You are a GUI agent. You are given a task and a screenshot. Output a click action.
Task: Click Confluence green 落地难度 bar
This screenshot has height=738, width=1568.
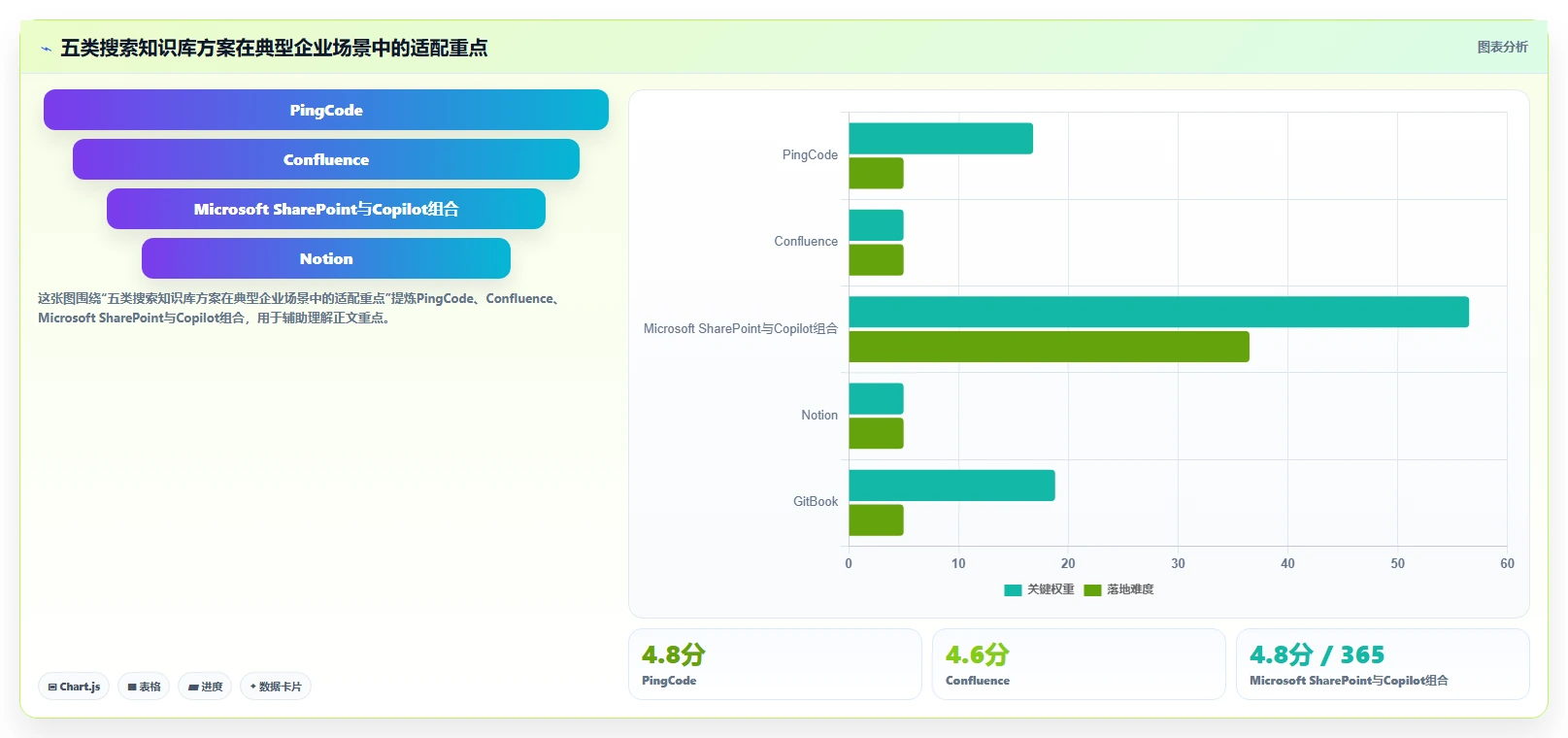(x=877, y=260)
